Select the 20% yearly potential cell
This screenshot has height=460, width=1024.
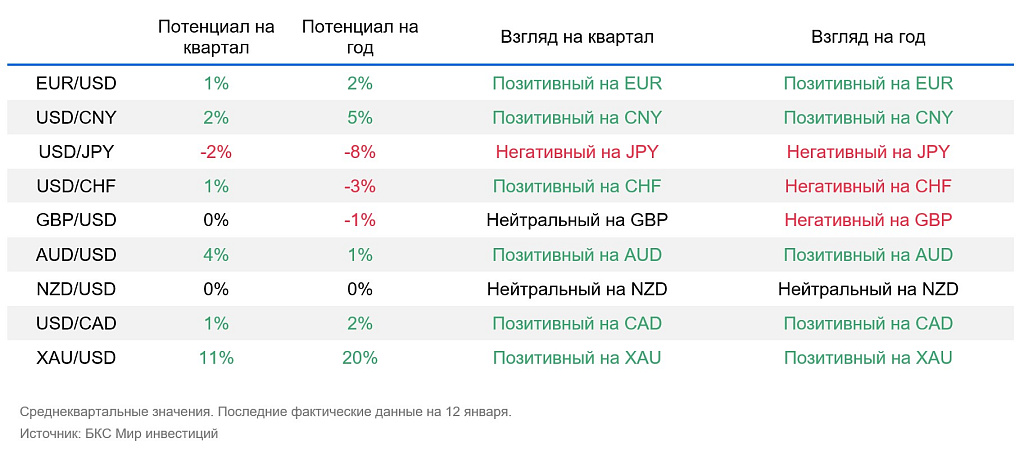[x=360, y=358]
